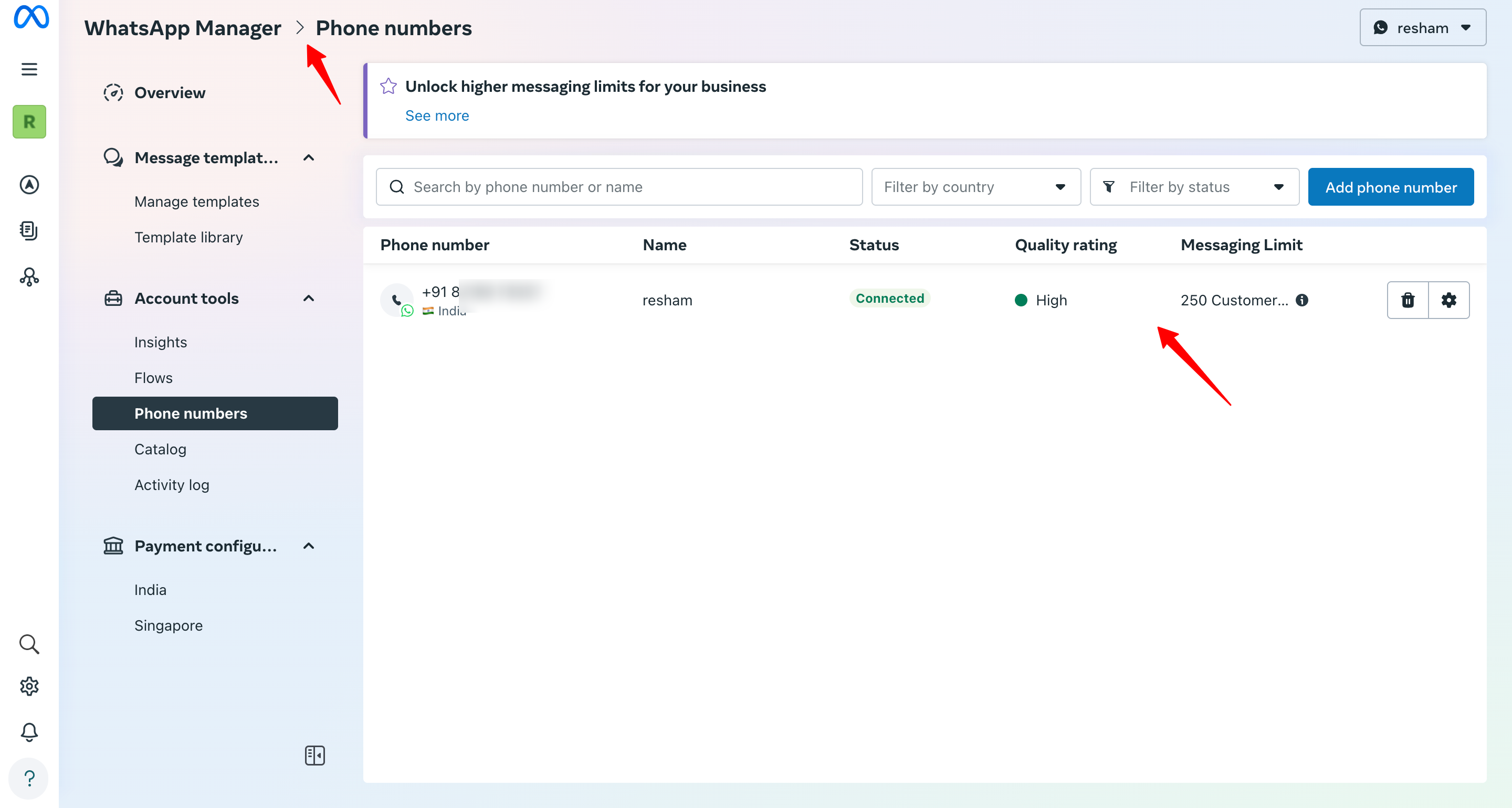
Task: Click the Add phone number button
Action: point(1391,187)
